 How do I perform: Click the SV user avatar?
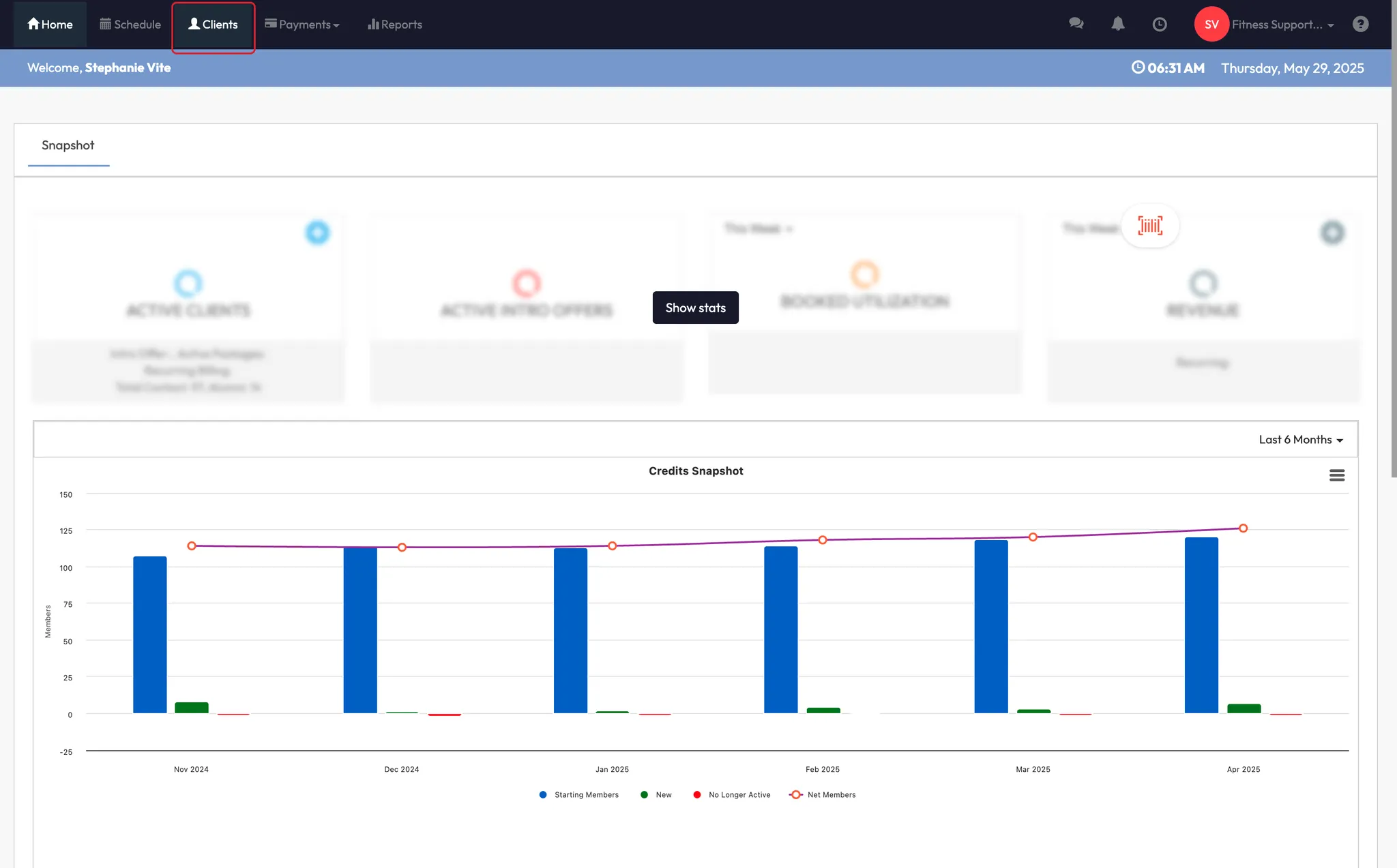(1211, 25)
